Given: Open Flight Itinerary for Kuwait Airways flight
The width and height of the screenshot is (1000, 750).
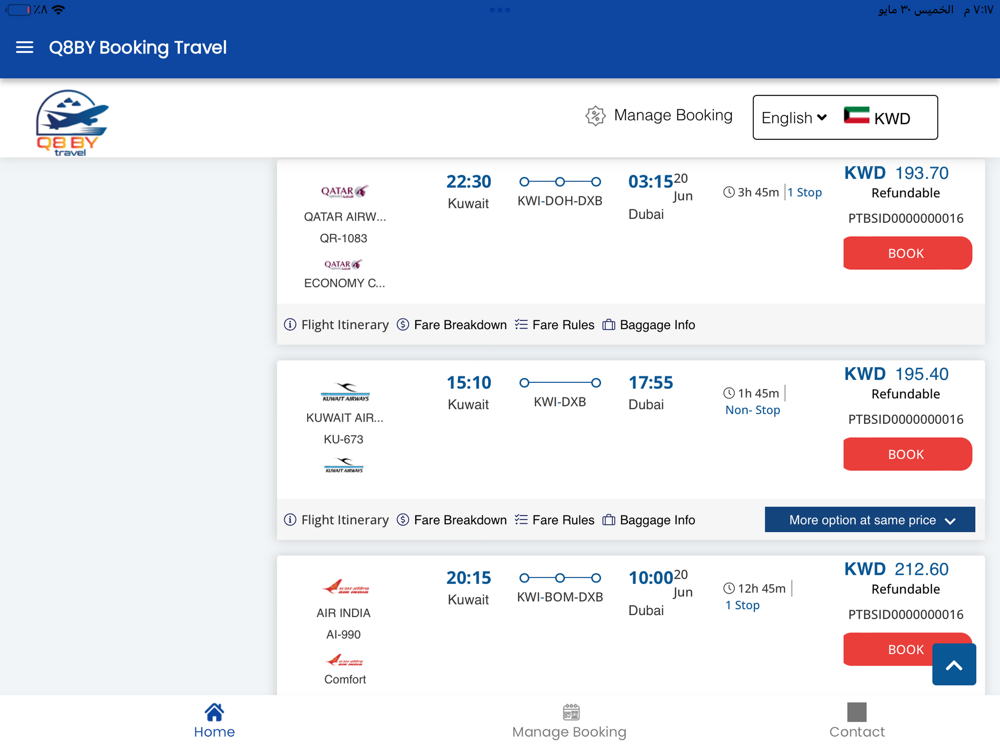Looking at the screenshot, I should [336, 520].
